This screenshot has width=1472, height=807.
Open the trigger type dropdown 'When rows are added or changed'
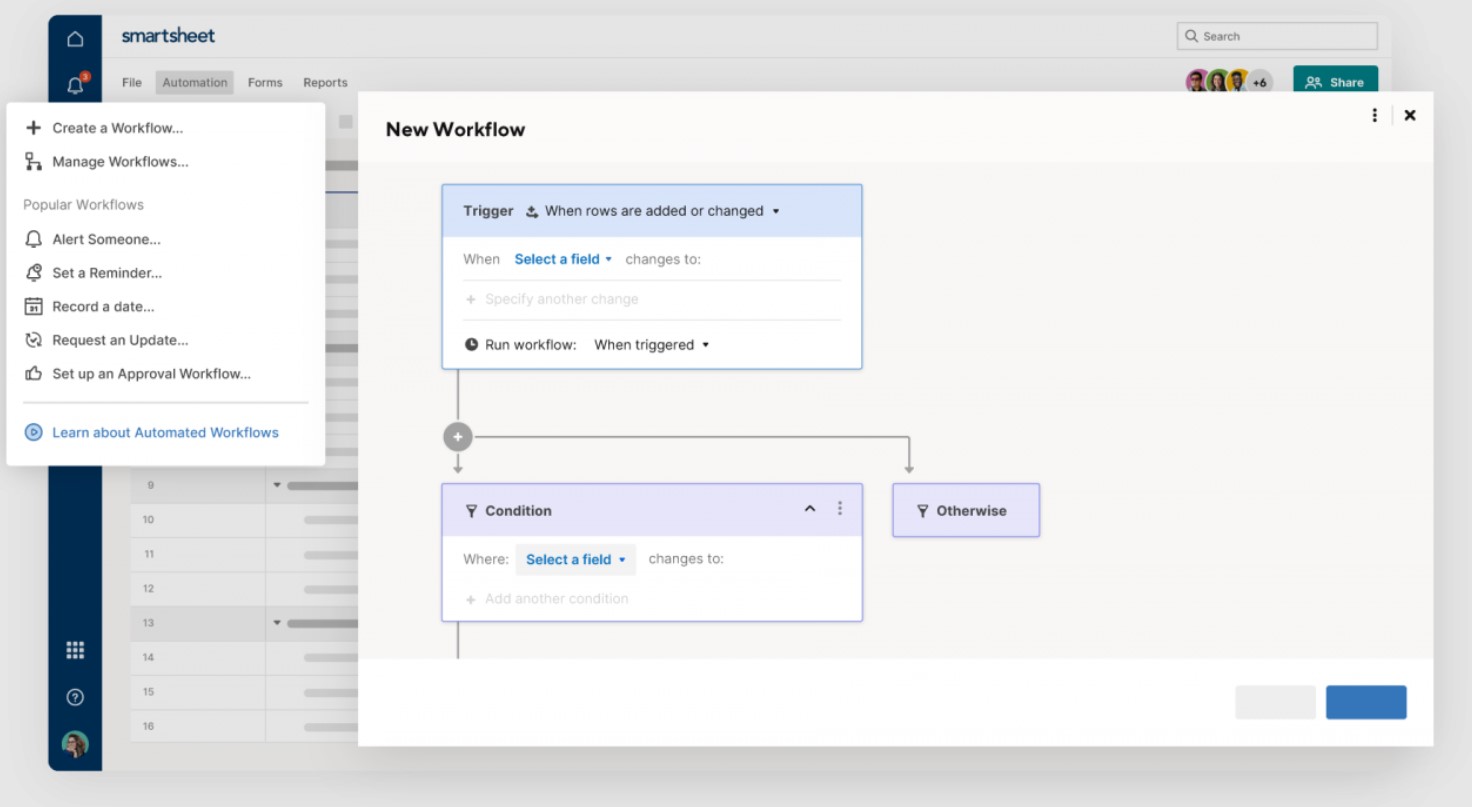pyautogui.click(x=661, y=211)
